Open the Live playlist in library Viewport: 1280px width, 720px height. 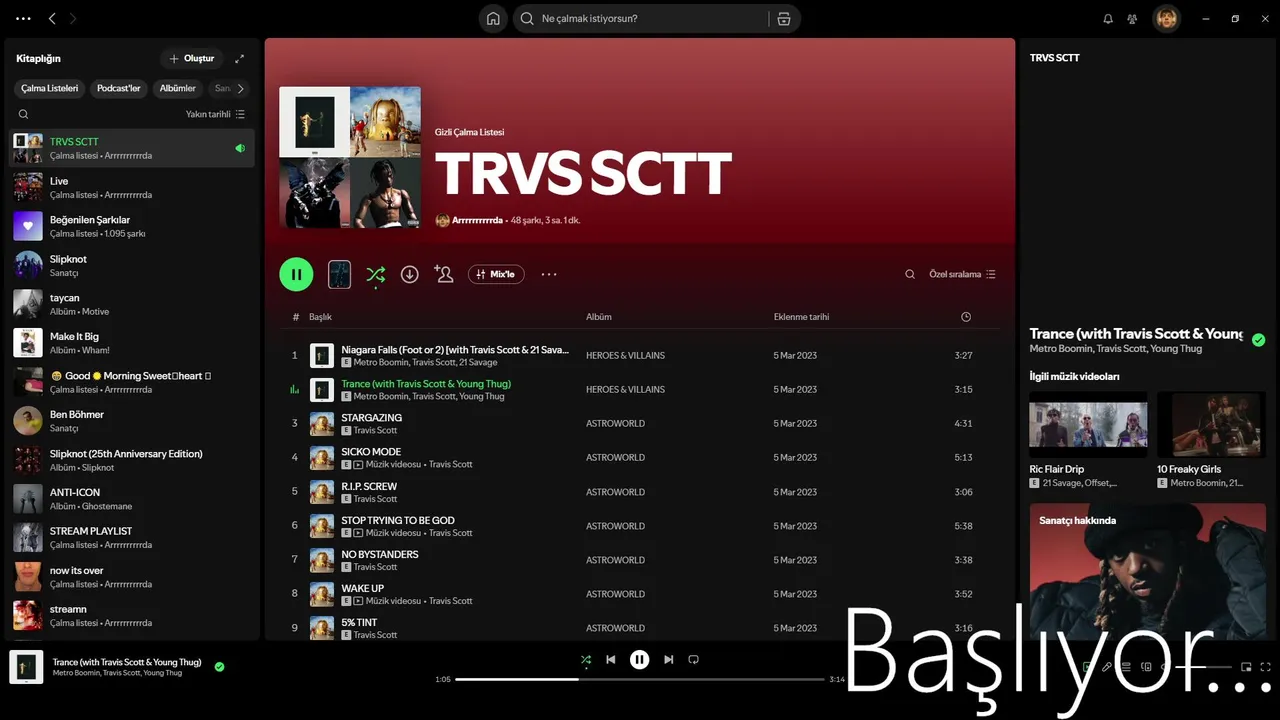(x=132, y=187)
